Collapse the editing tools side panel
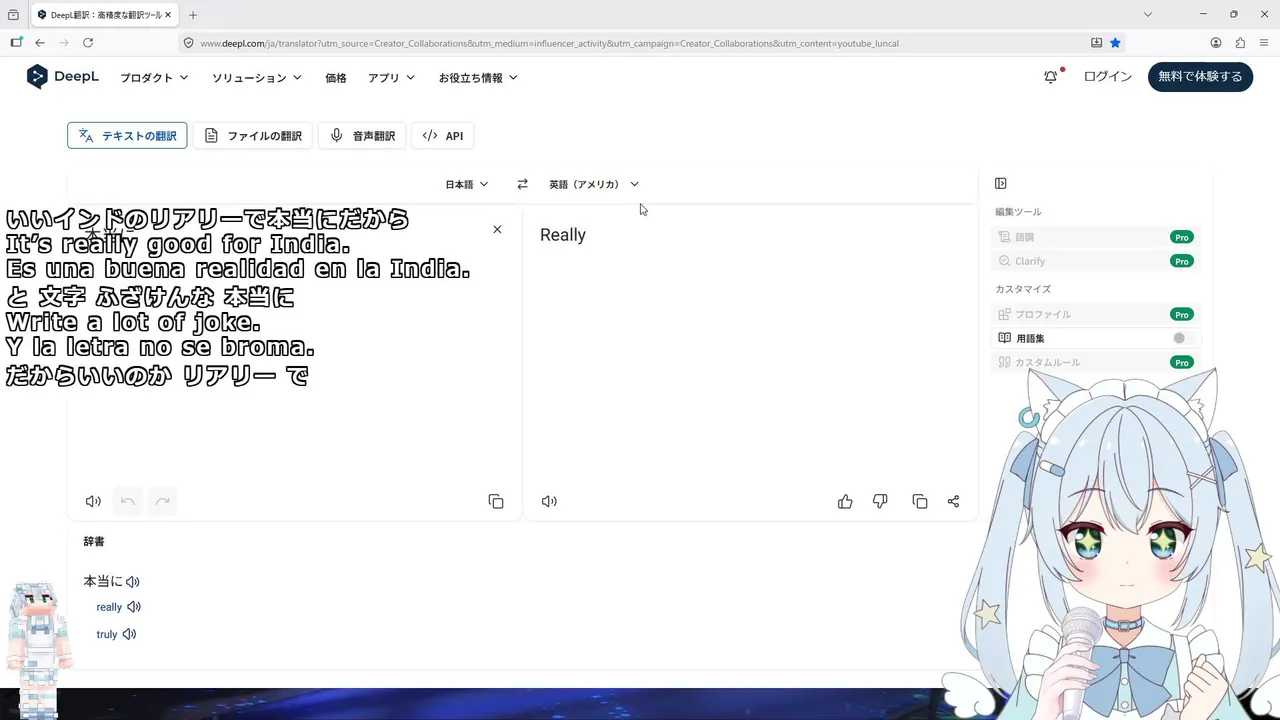The height and width of the screenshot is (720, 1280). click(x=1001, y=183)
